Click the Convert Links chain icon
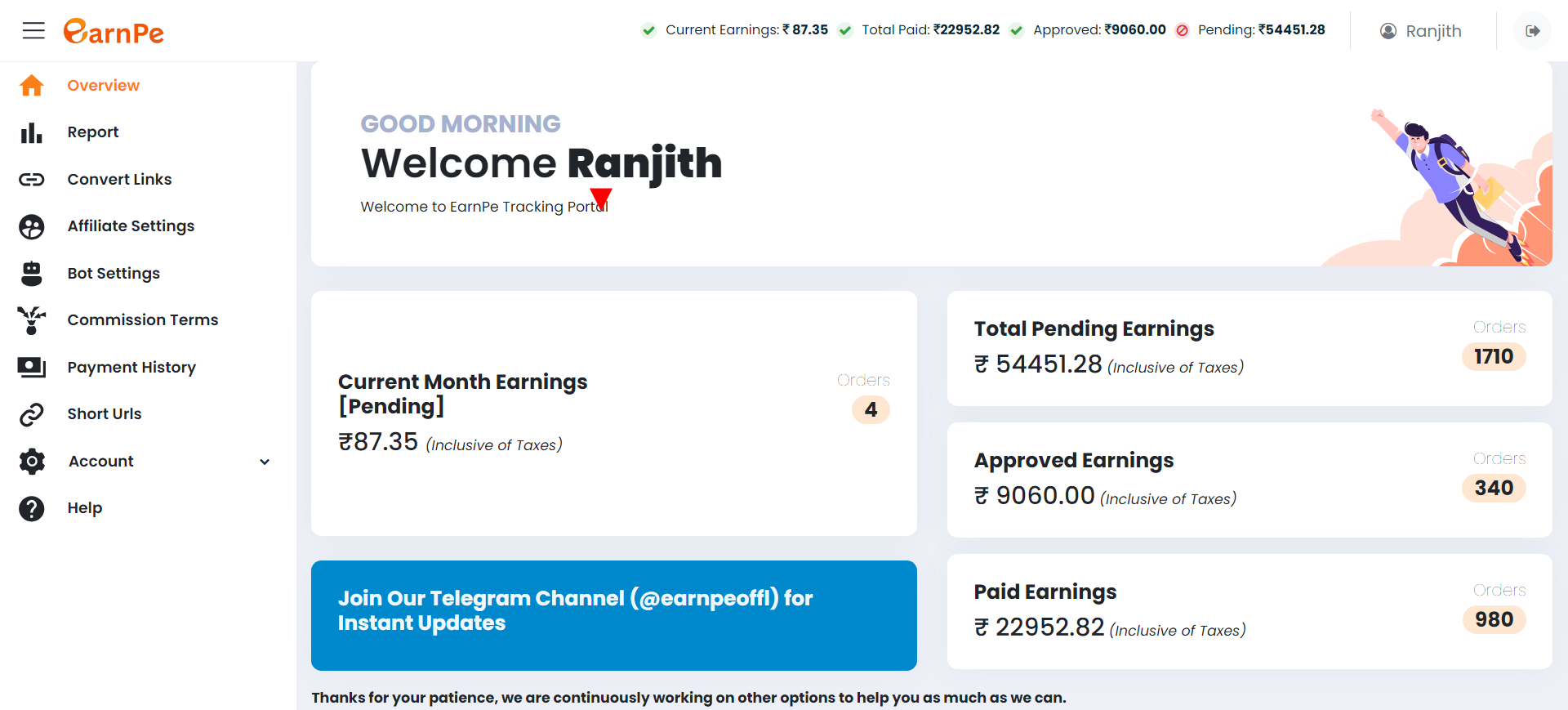 [x=32, y=180]
